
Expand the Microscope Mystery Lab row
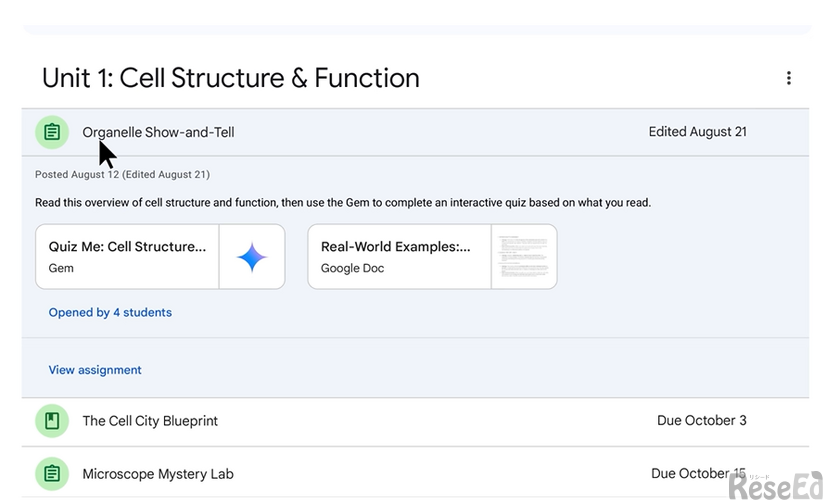[415, 473]
